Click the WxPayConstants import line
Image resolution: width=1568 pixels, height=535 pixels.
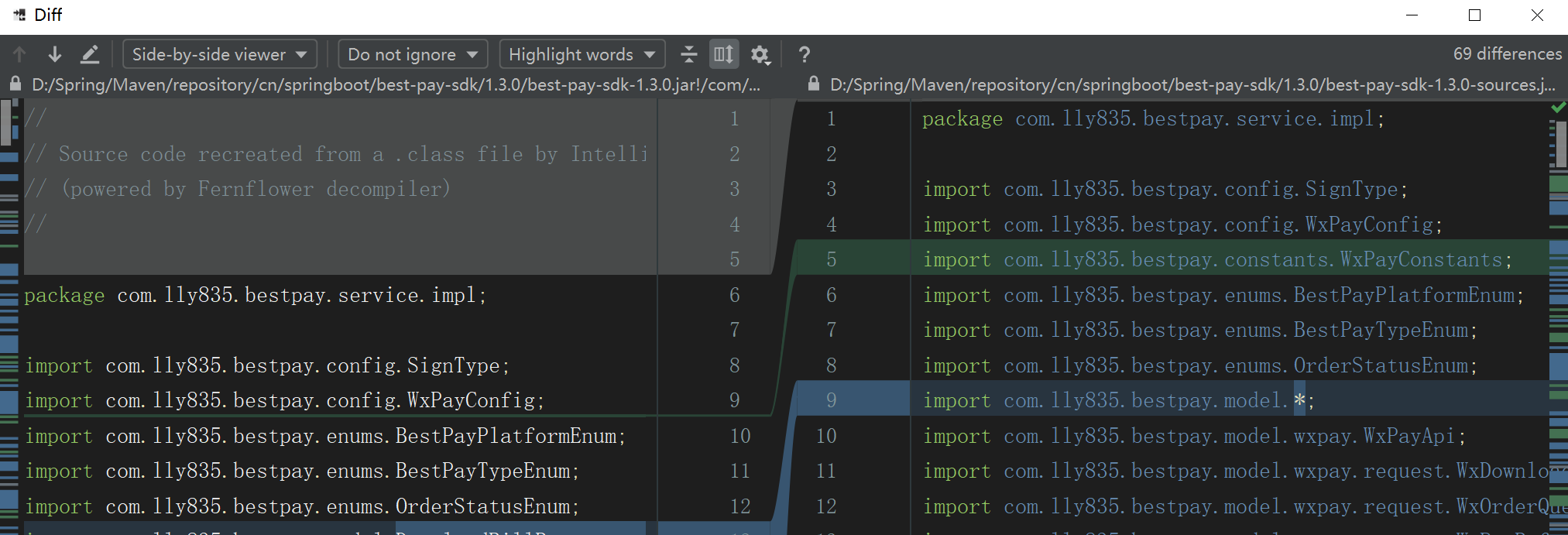(1216, 259)
